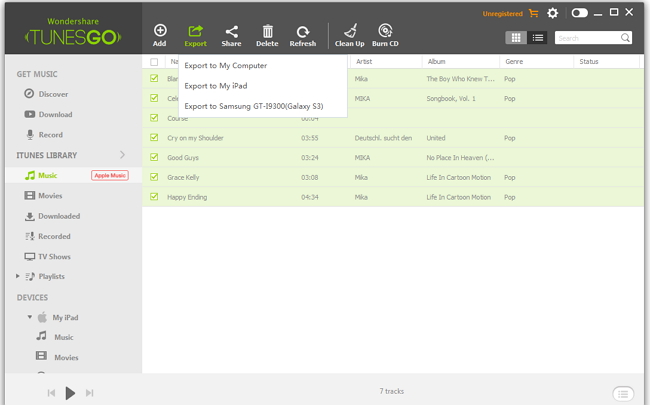650x405 pixels.
Task: Click the Good Guys track name
Action: click(x=183, y=158)
